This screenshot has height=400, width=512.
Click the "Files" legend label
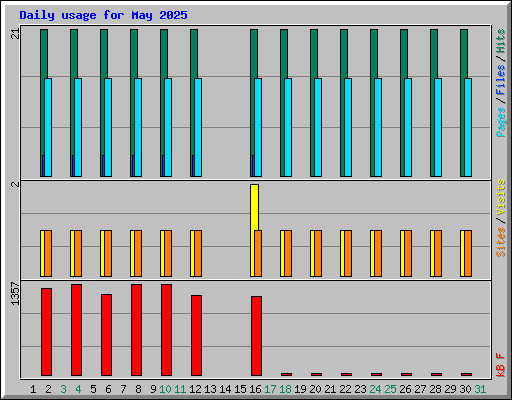(x=501, y=80)
